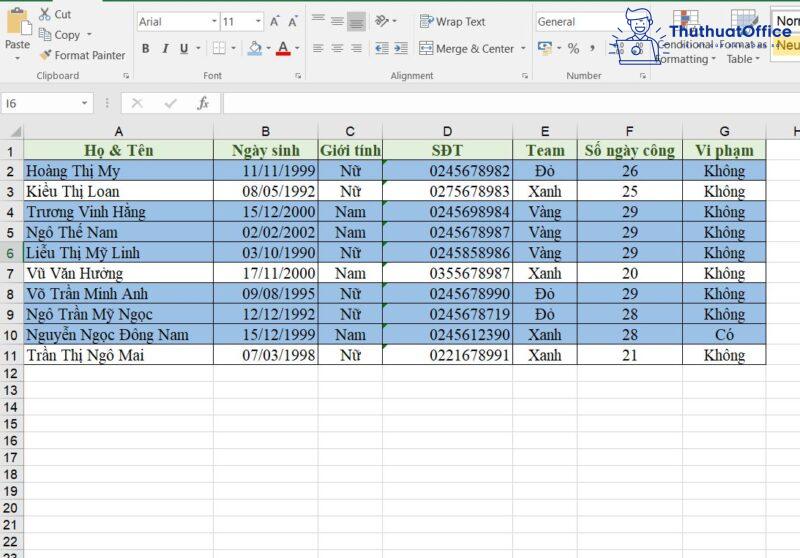Viewport: 800px width, 558px height.
Task: Align text left in cell
Action: pos(318,48)
